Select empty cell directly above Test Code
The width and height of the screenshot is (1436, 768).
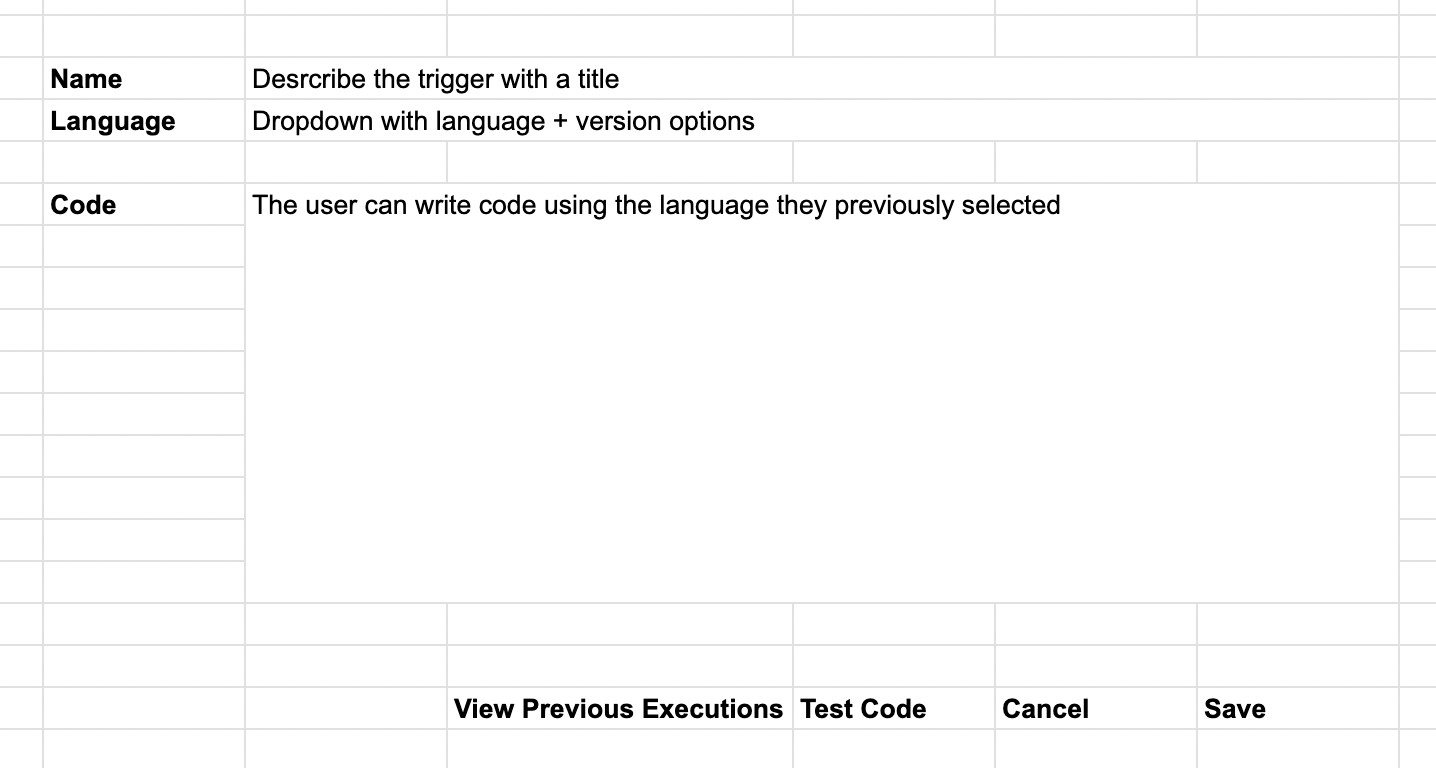894,666
